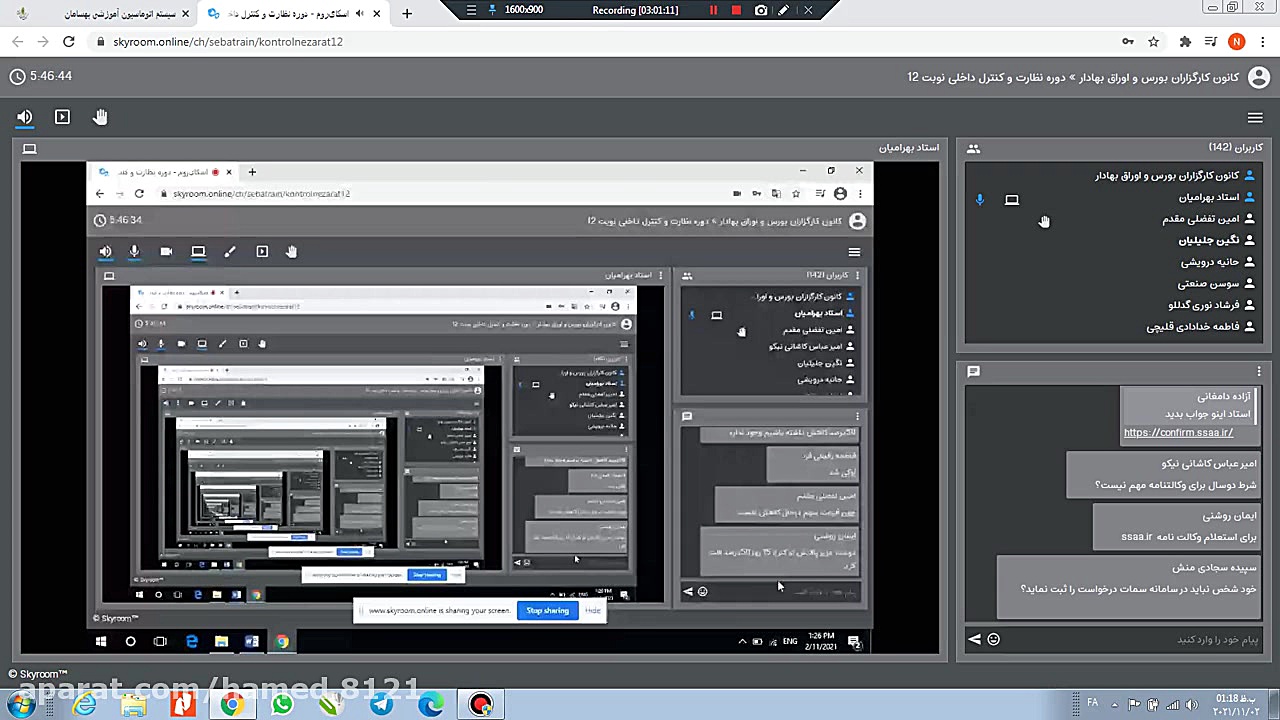Open a new browser tab
Viewport: 1280px width, 720px height.
406,14
